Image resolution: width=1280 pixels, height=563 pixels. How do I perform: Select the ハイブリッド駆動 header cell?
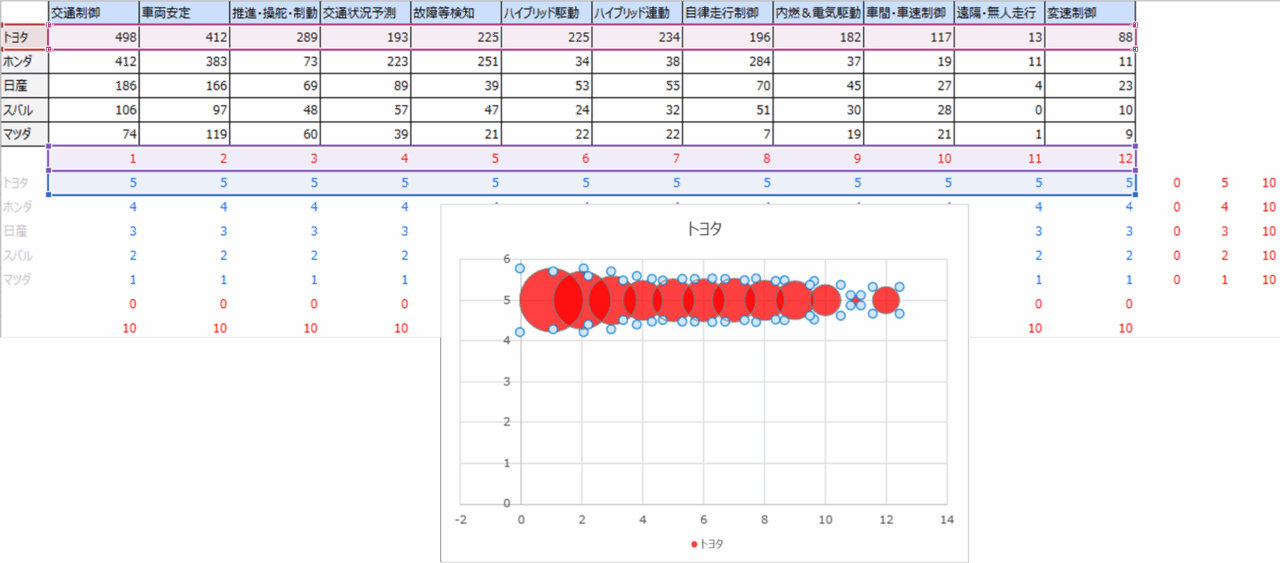[547, 13]
